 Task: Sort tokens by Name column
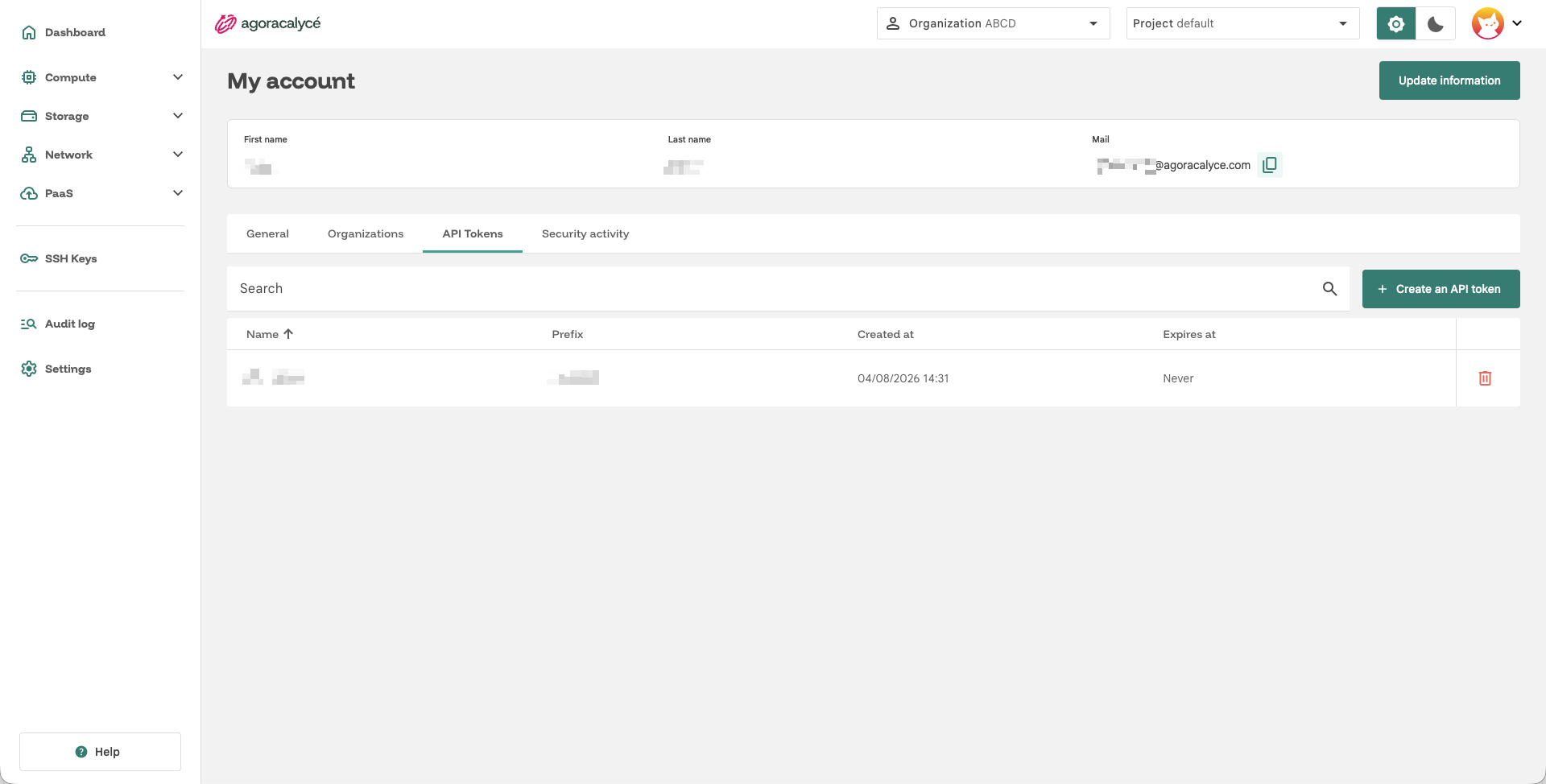[x=270, y=334]
